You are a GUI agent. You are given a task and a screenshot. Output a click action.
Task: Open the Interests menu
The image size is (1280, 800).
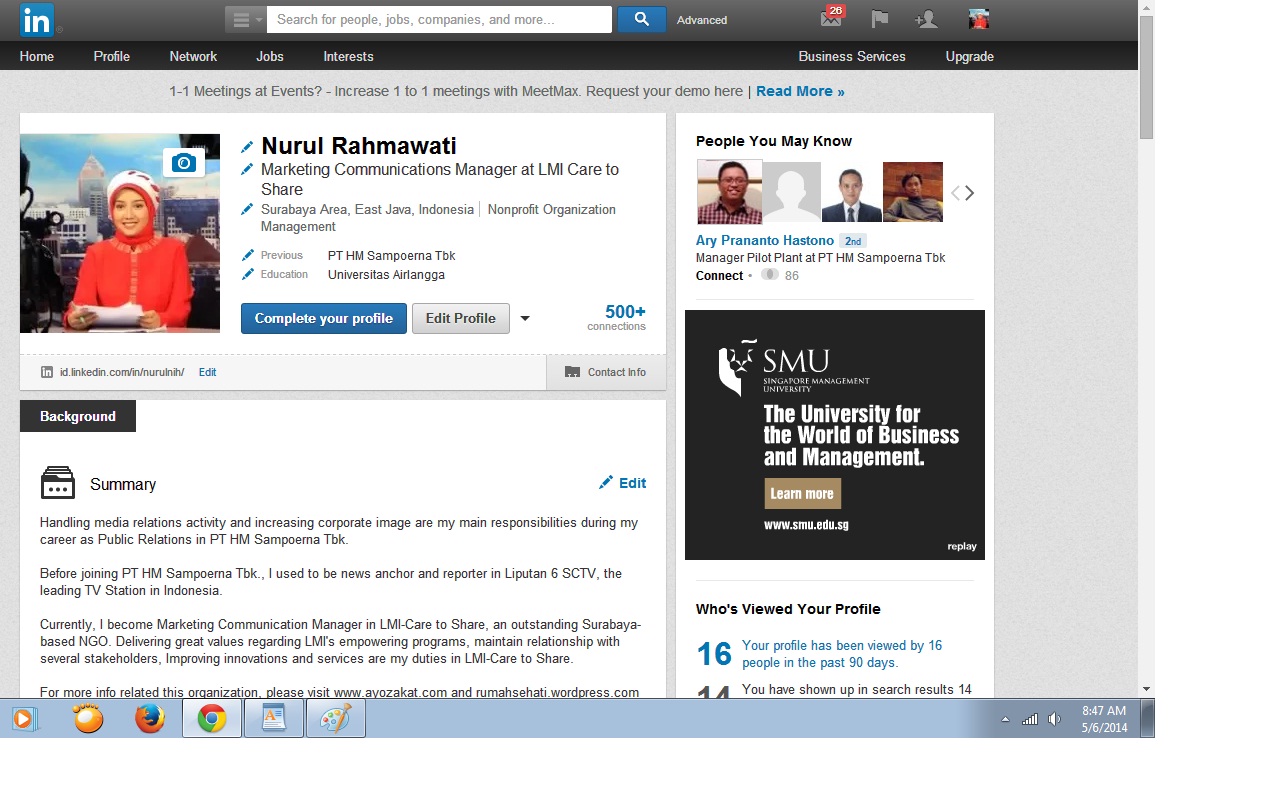[348, 56]
